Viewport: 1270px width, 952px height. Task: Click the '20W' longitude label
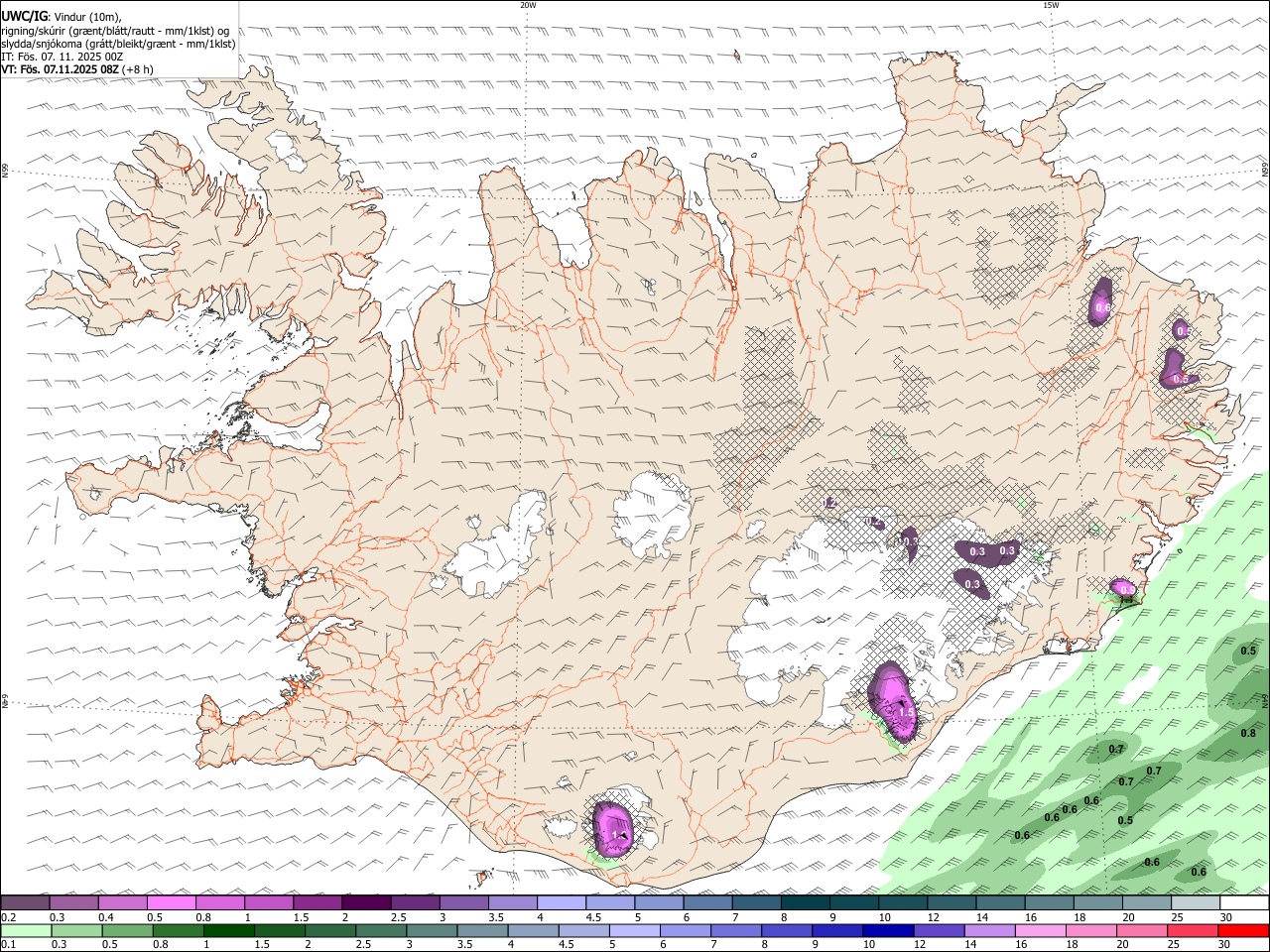pyautogui.click(x=528, y=5)
